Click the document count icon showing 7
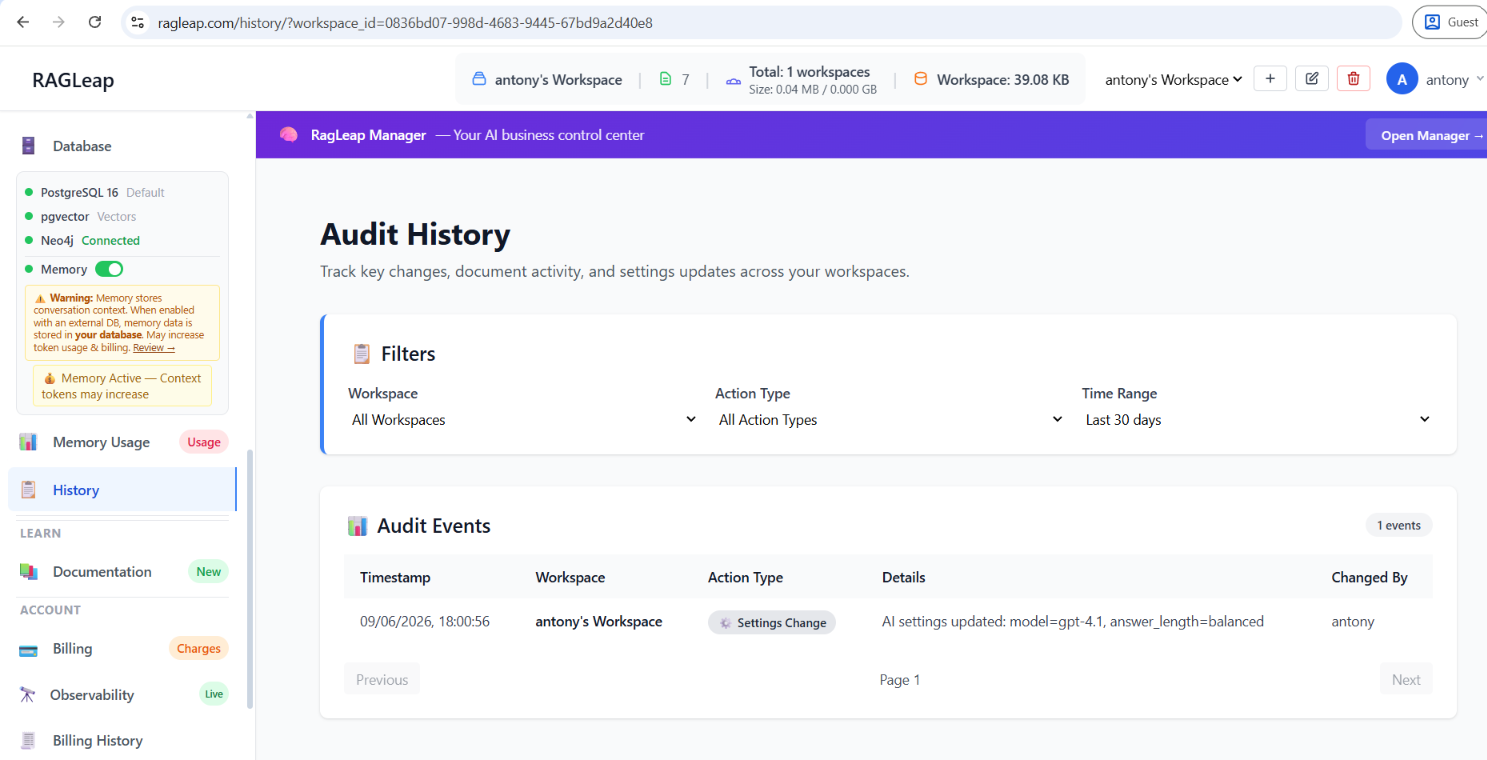This screenshot has height=760, width=1487. 666,79
